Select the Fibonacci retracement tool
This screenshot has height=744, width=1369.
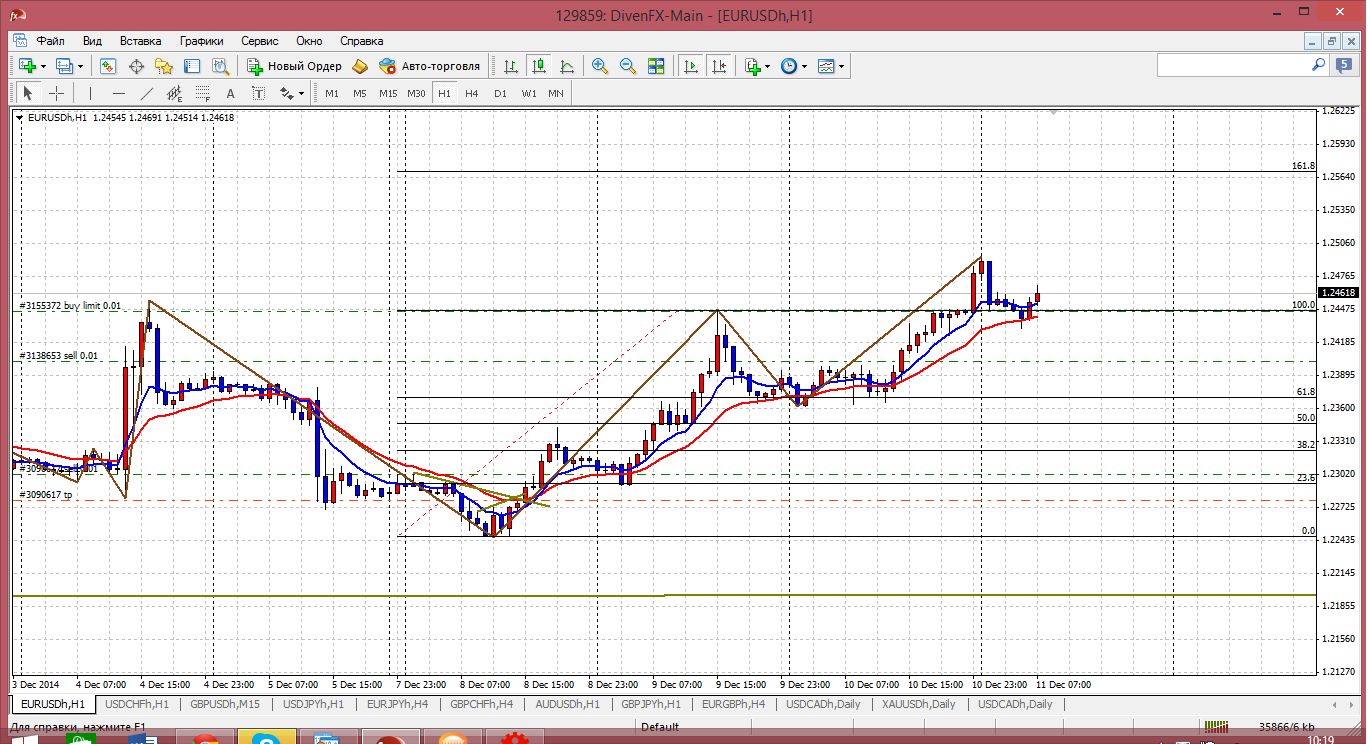pos(203,93)
